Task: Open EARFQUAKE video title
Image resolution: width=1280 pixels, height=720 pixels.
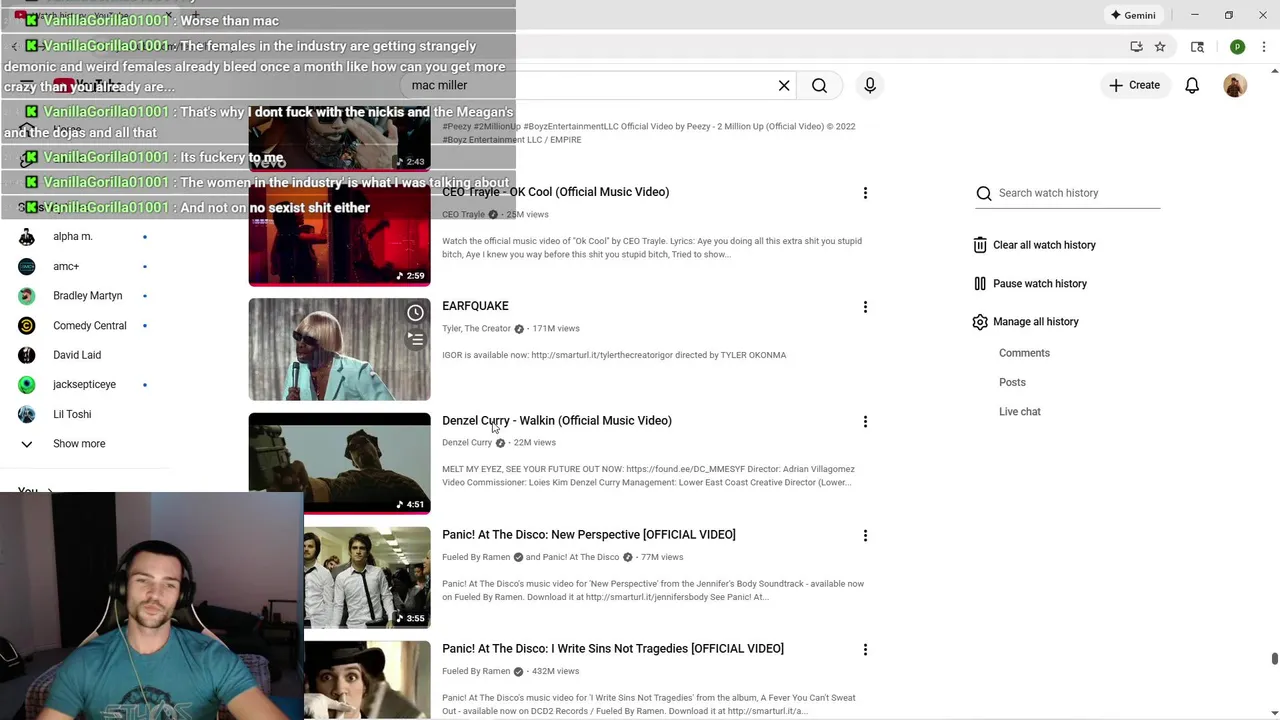Action: (475, 306)
